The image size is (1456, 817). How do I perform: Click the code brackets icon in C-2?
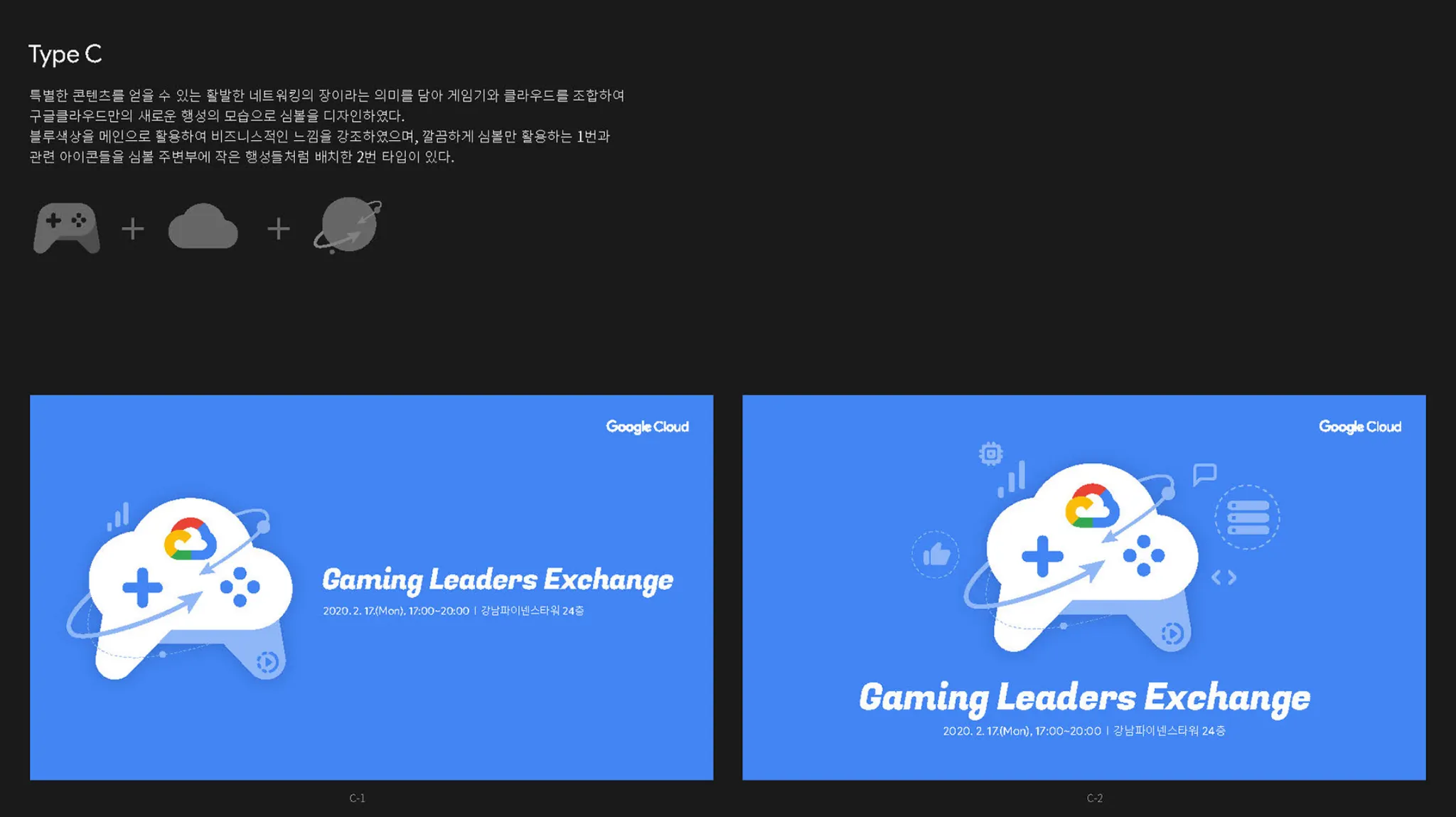click(x=1224, y=577)
